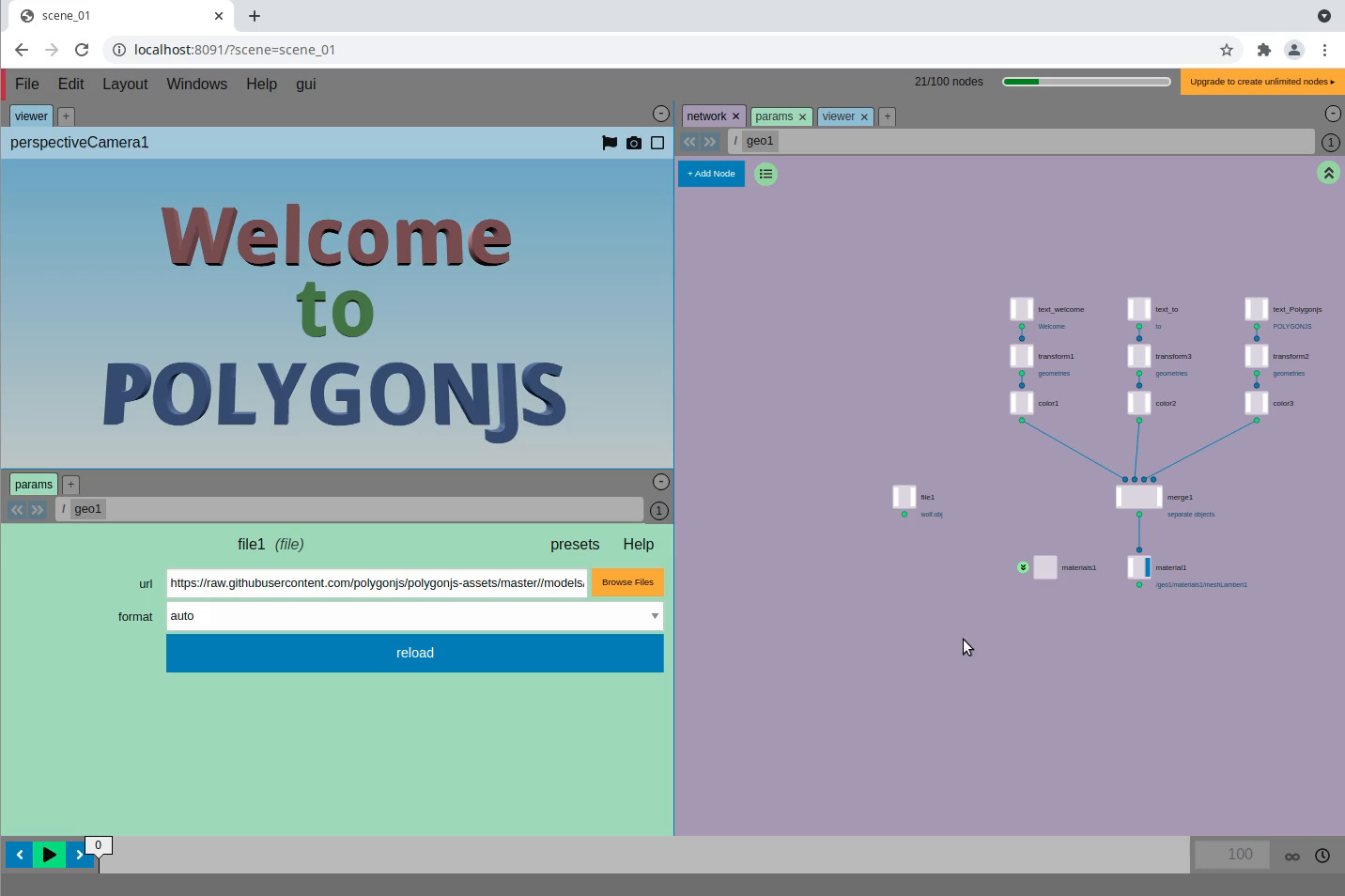Click Upgrade to create unlimited nodes
This screenshot has width=1345, height=896.
1262,82
